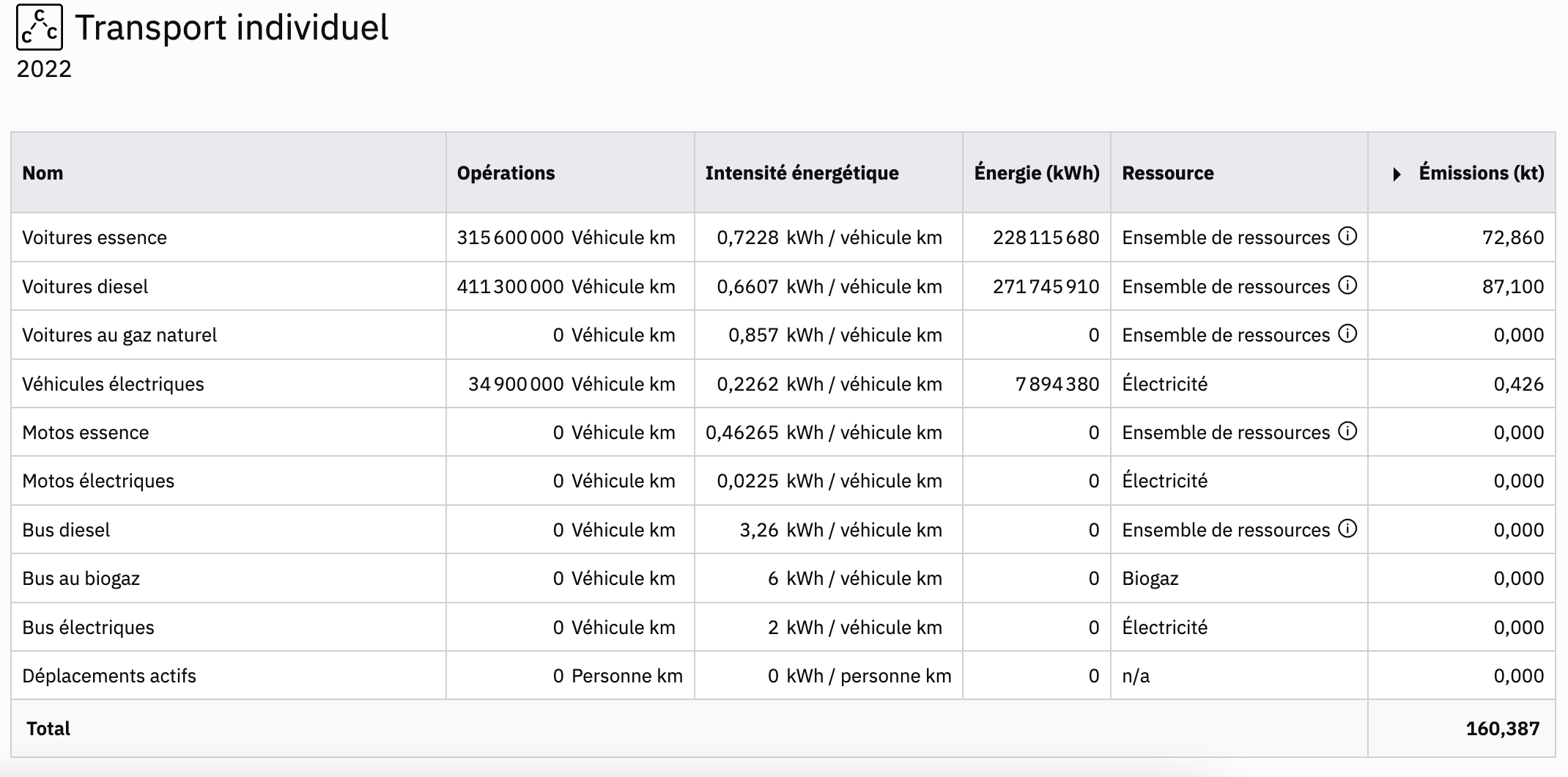Click Ensemble de ressources for Voitures essence
The image size is (1568, 777).
1226,237
